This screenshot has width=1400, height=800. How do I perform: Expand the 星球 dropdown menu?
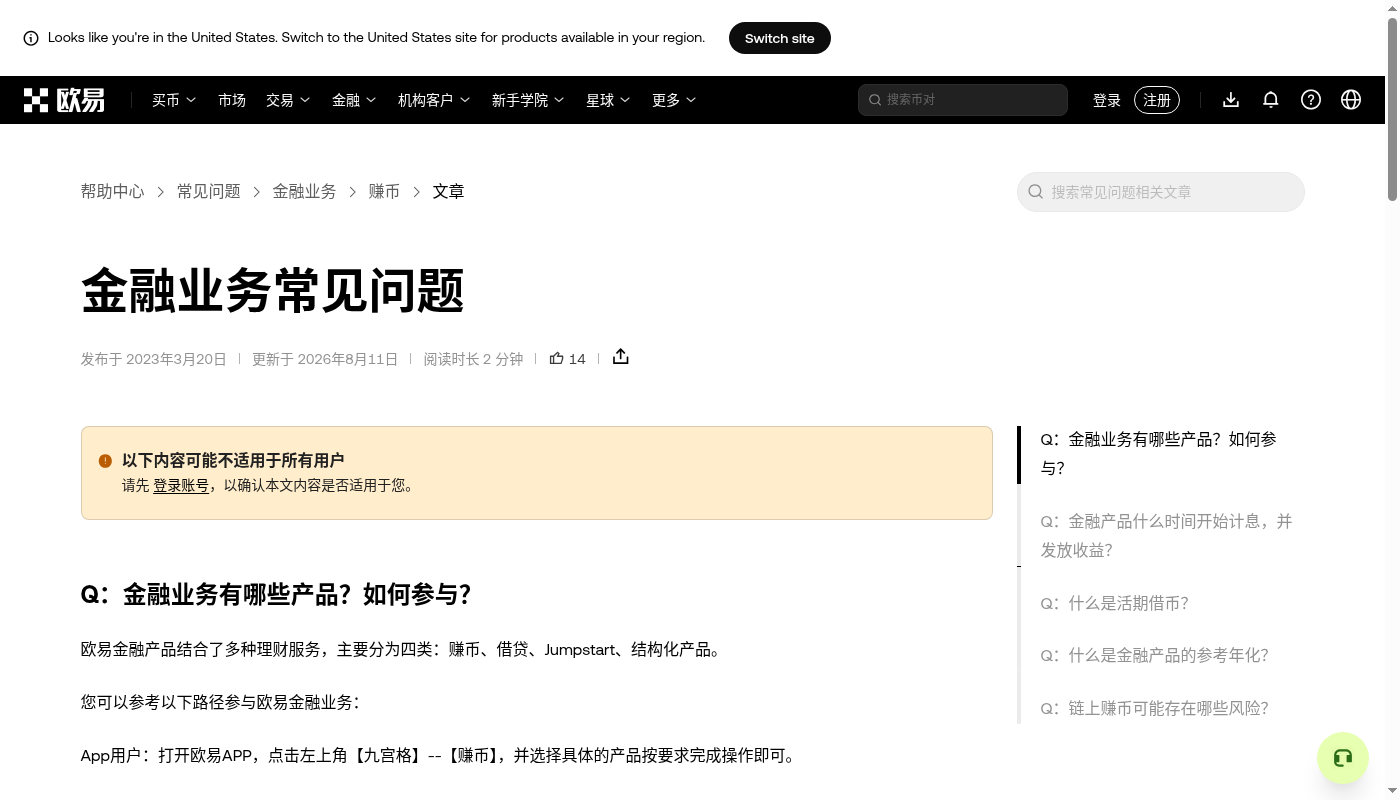tap(608, 100)
